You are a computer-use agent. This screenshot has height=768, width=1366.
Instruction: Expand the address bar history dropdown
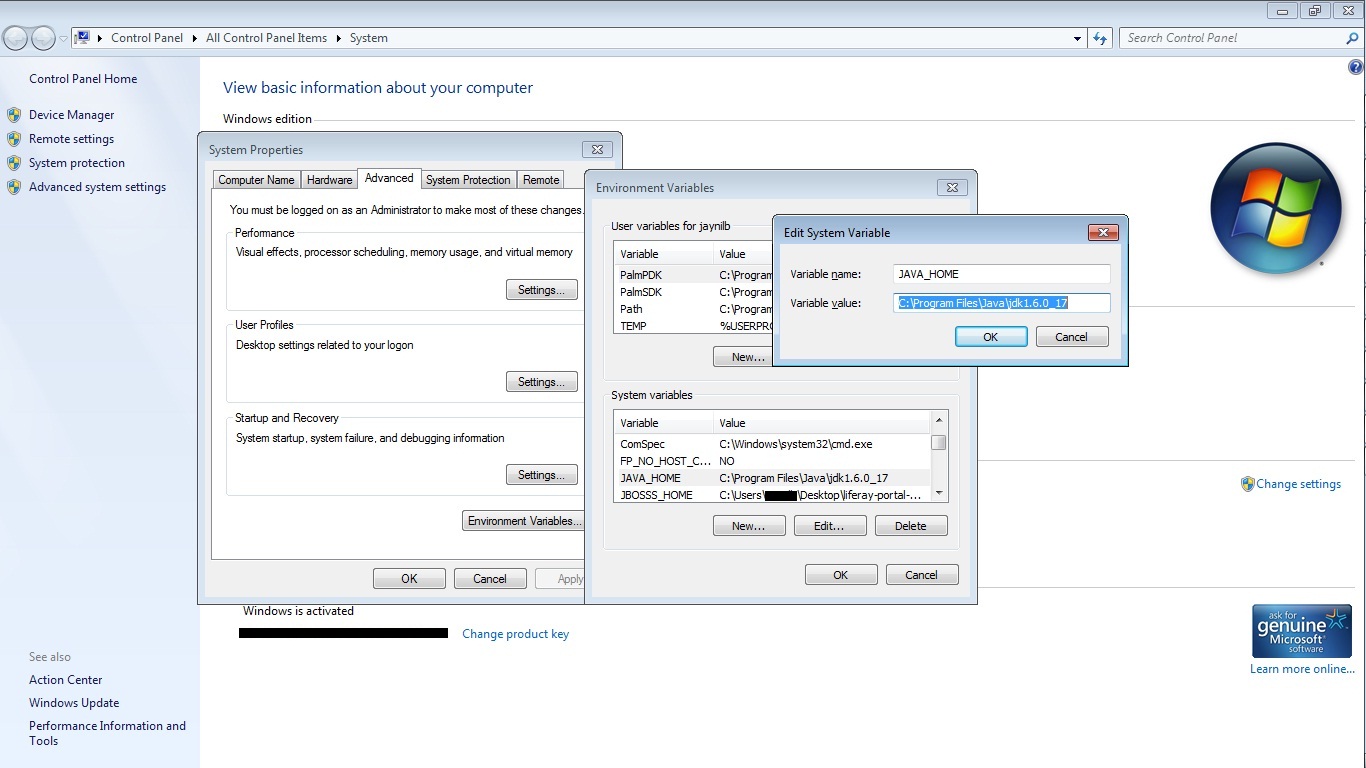coord(1077,38)
